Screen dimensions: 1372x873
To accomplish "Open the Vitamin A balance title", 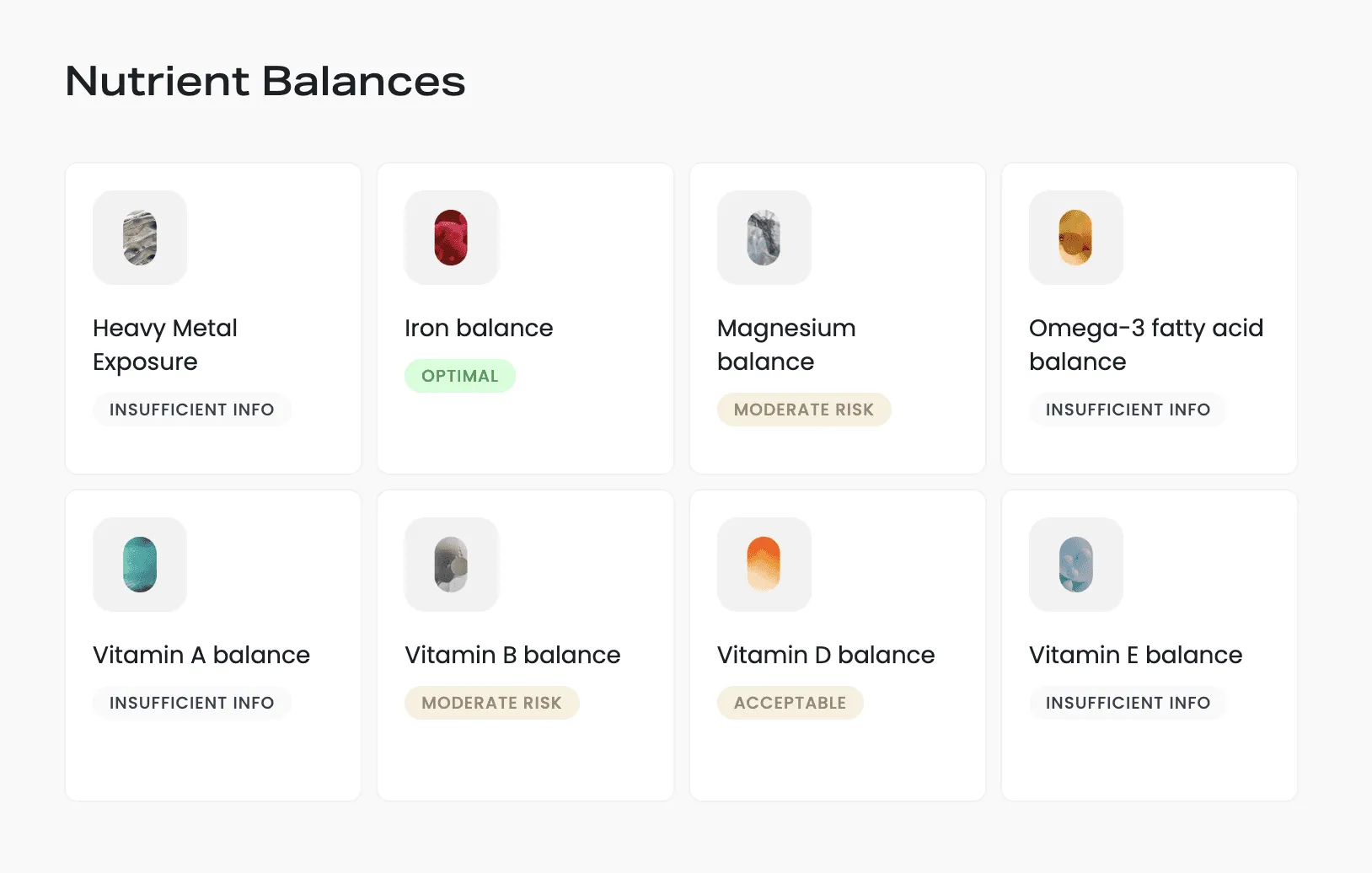I will click(x=201, y=655).
